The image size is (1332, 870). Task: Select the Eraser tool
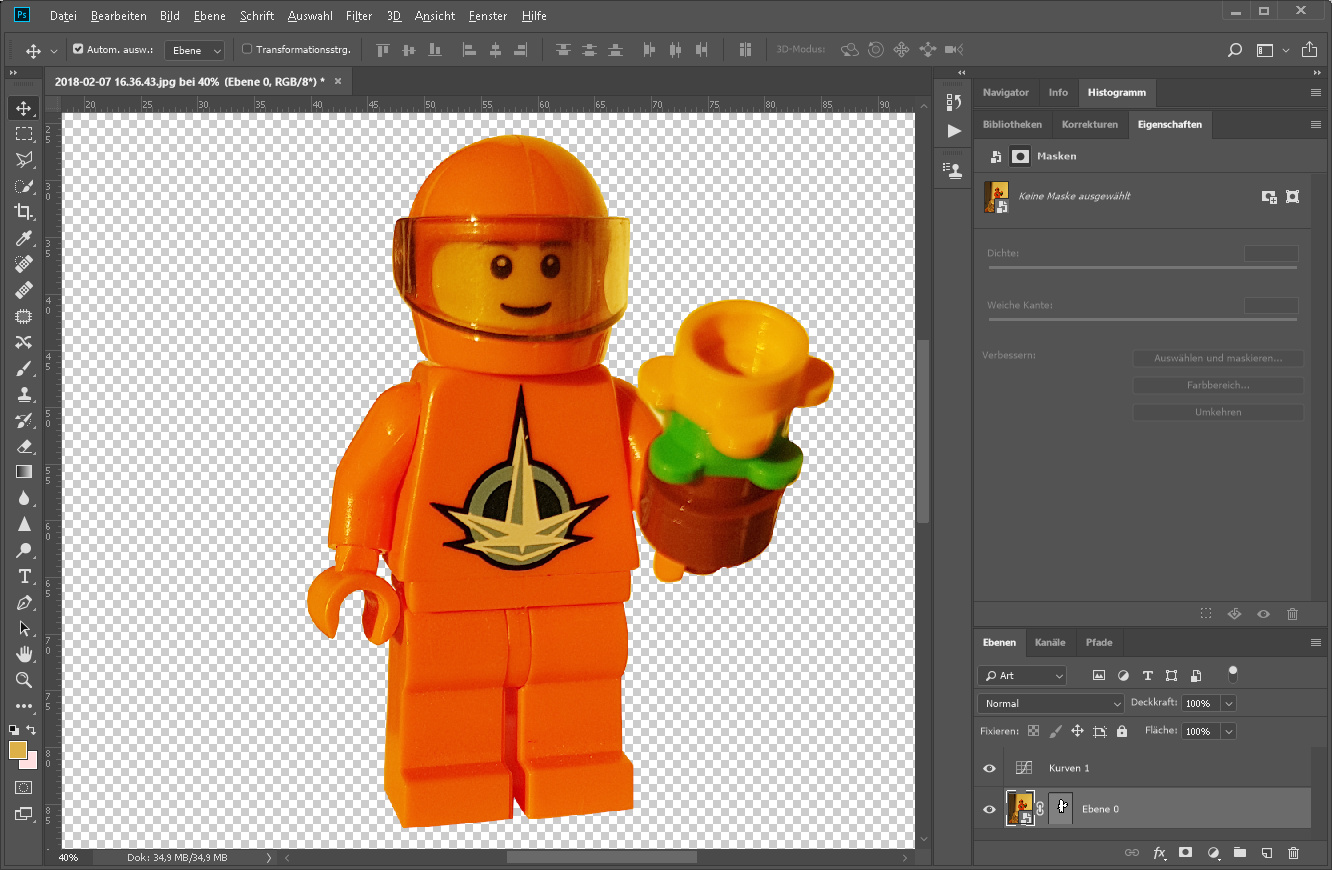[24, 446]
